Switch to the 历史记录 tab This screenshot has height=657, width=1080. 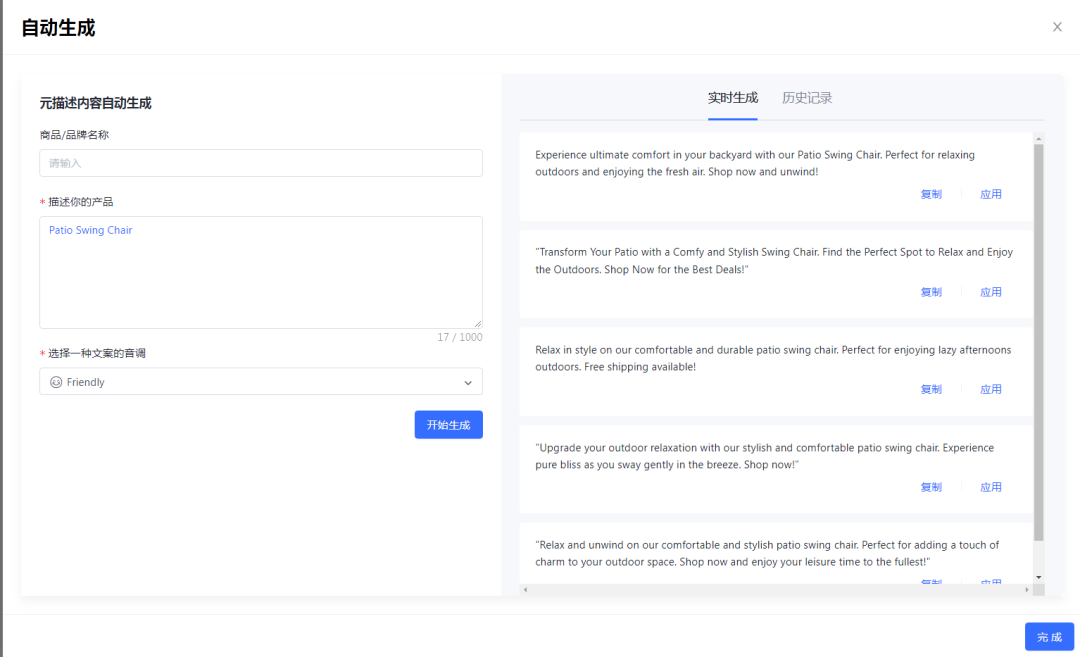tap(807, 98)
